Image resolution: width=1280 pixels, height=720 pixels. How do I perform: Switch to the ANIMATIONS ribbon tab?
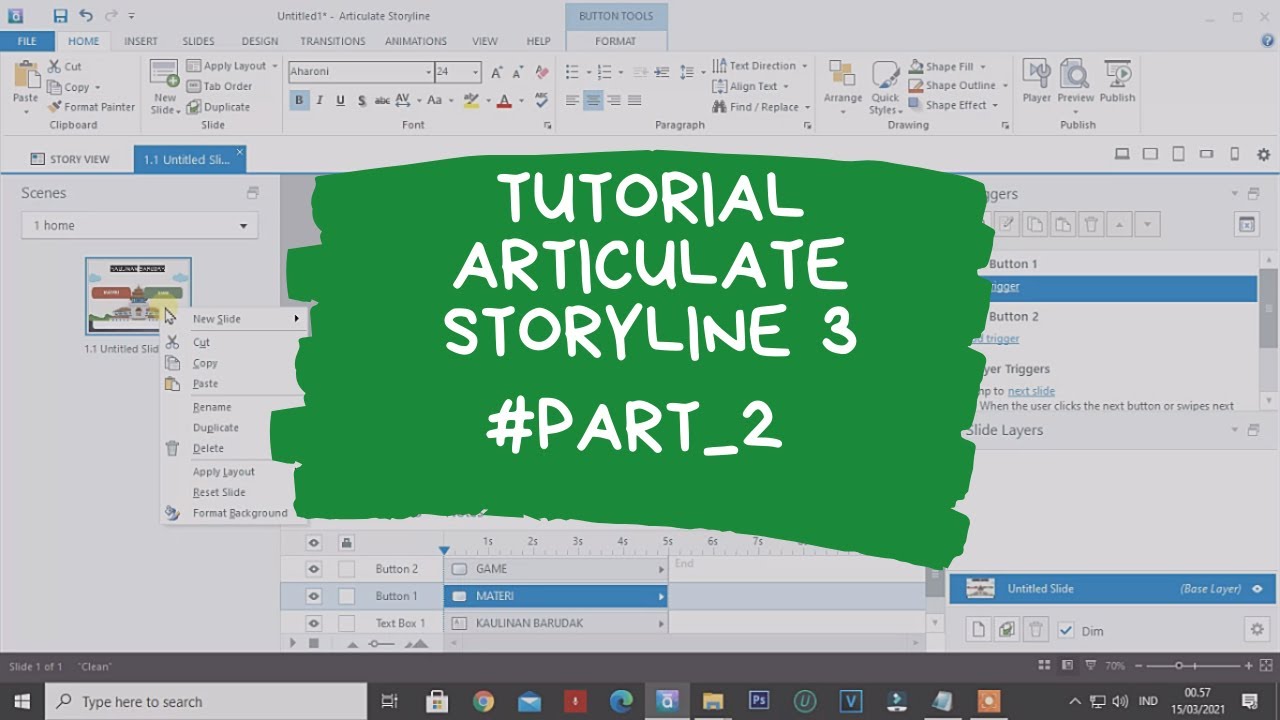(416, 41)
